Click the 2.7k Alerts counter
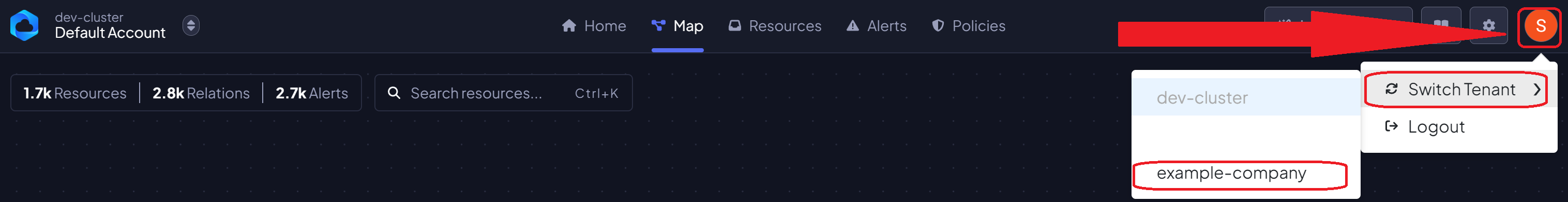The width and height of the screenshot is (1568, 202). click(x=312, y=93)
